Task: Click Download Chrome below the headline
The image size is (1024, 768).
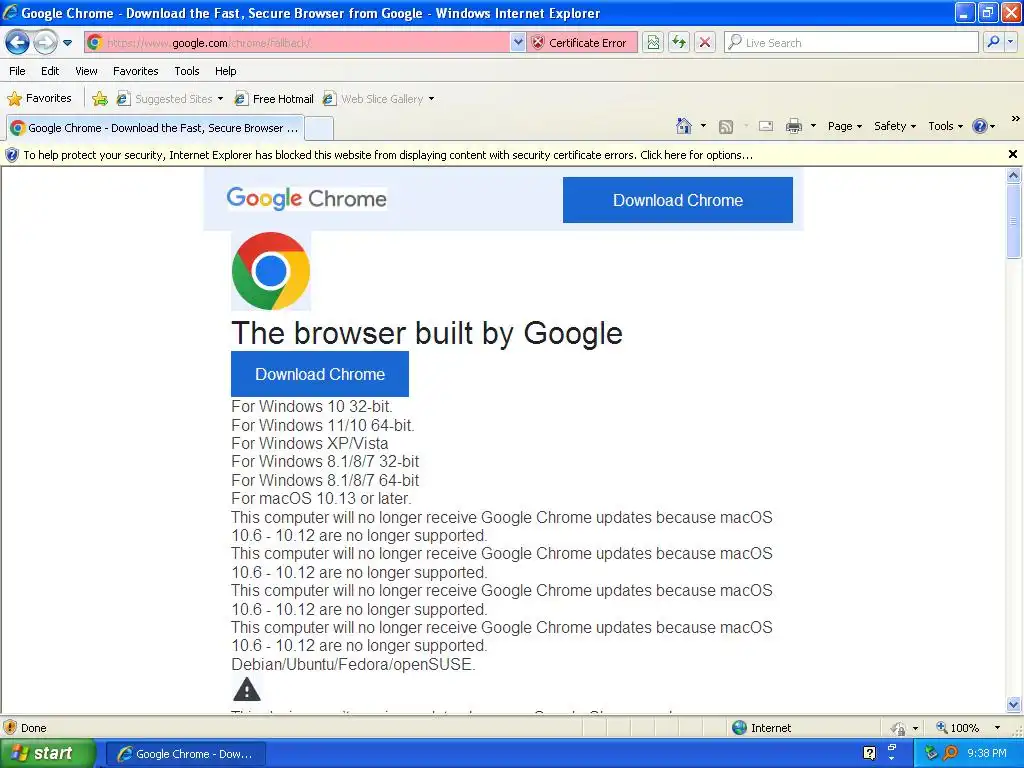Action: [x=320, y=374]
